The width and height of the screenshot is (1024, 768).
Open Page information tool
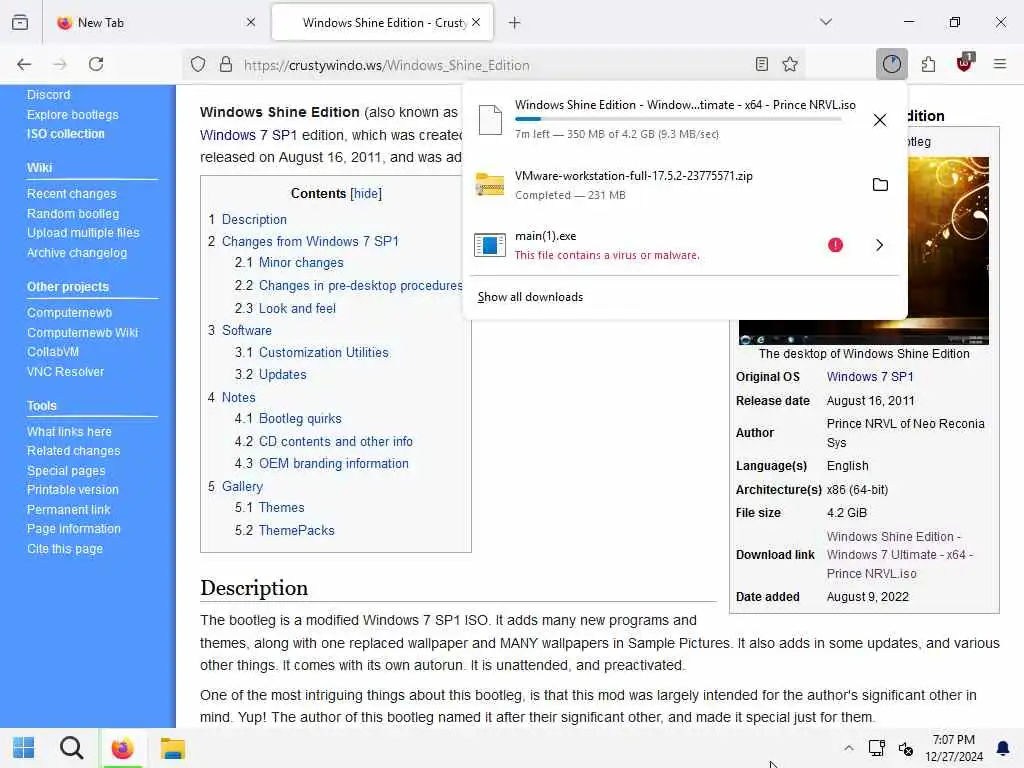(x=74, y=528)
